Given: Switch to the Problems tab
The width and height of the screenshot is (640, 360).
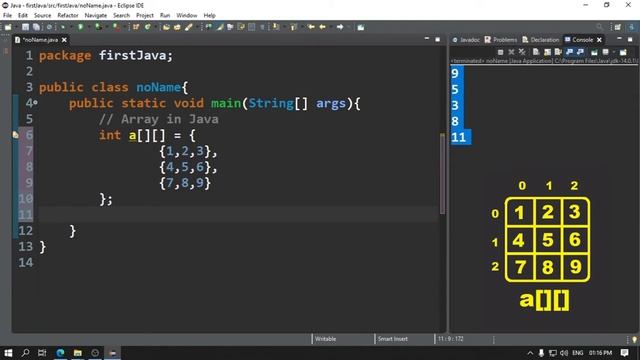Looking at the screenshot, I should tap(500, 40).
